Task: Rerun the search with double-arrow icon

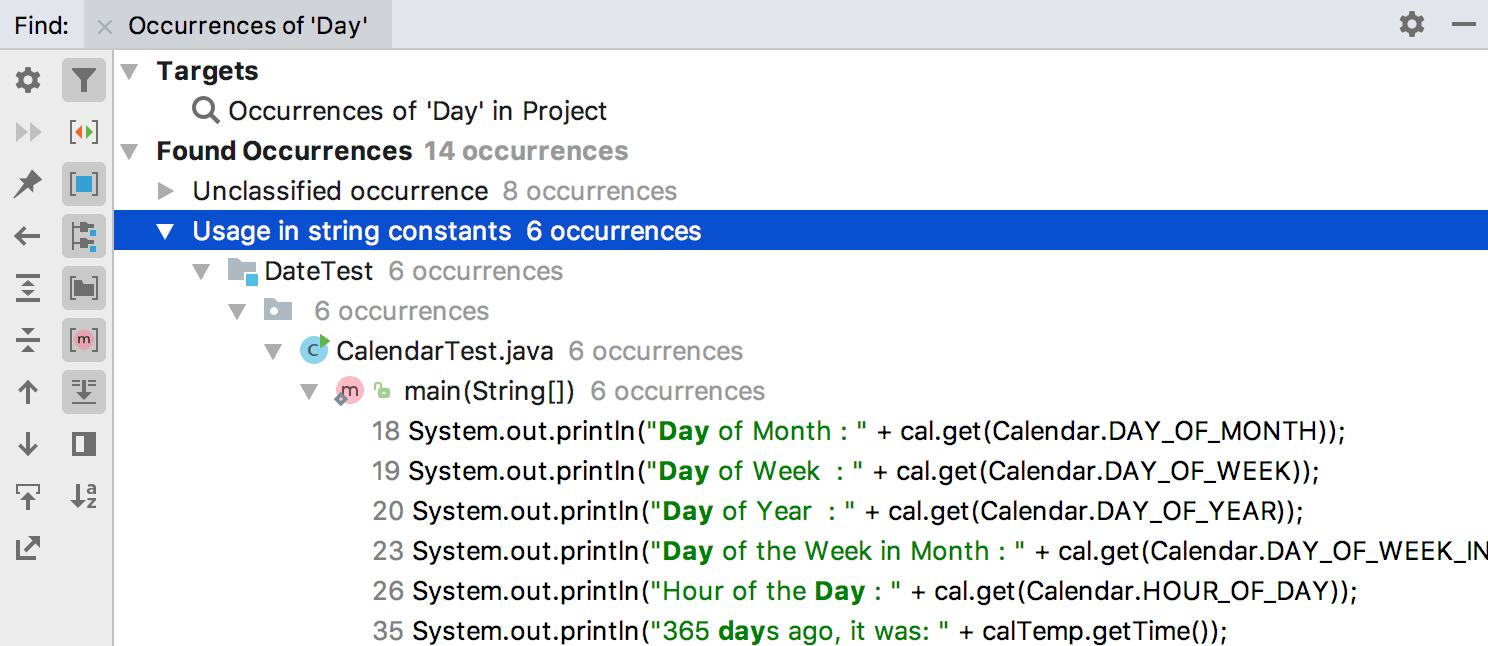Action: (27, 131)
